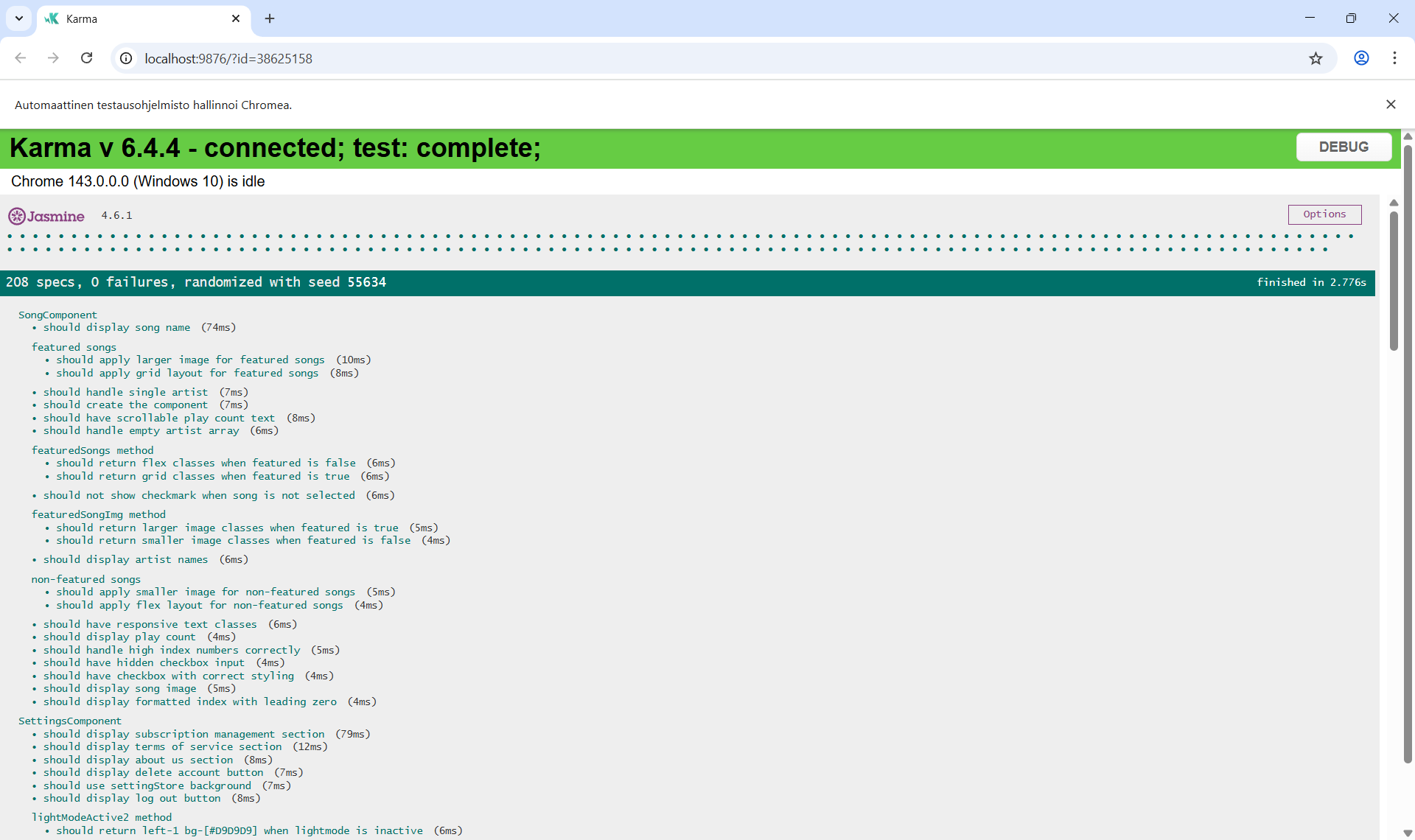The image size is (1415, 840).
Task: Open Jasmine Options menu
Action: 1324,214
